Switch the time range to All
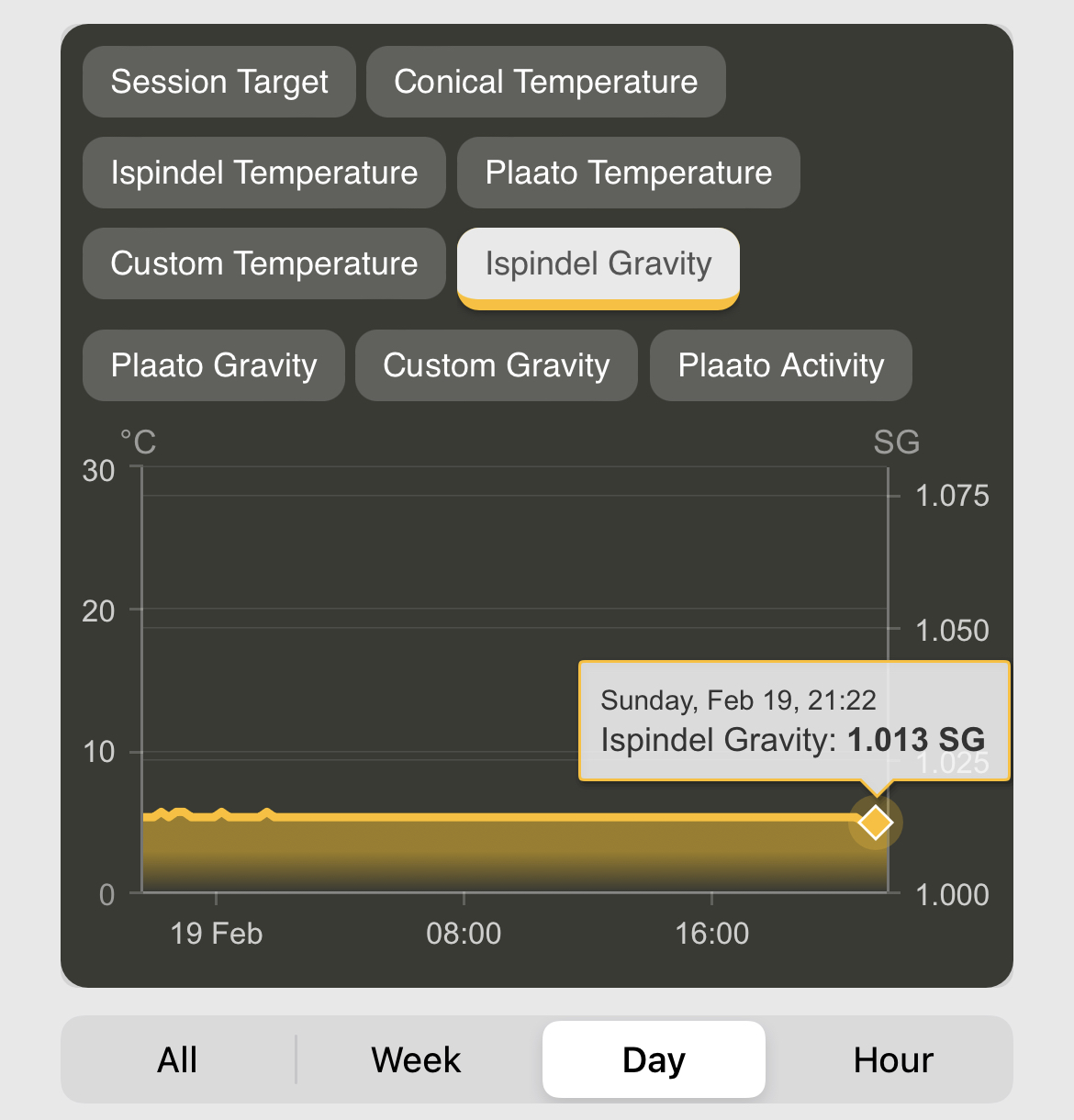 click(177, 1059)
